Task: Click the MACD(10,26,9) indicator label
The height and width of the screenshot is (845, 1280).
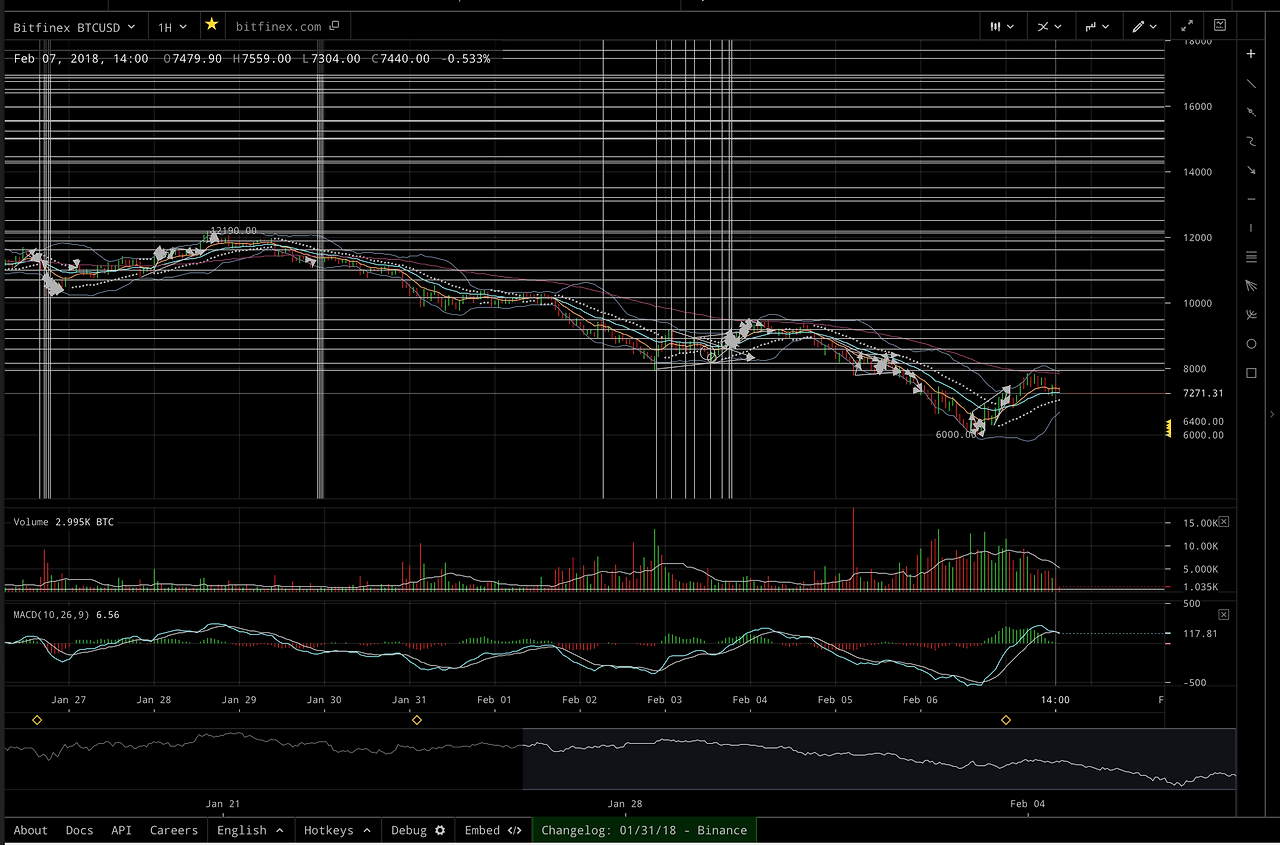Action: [x=66, y=614]
